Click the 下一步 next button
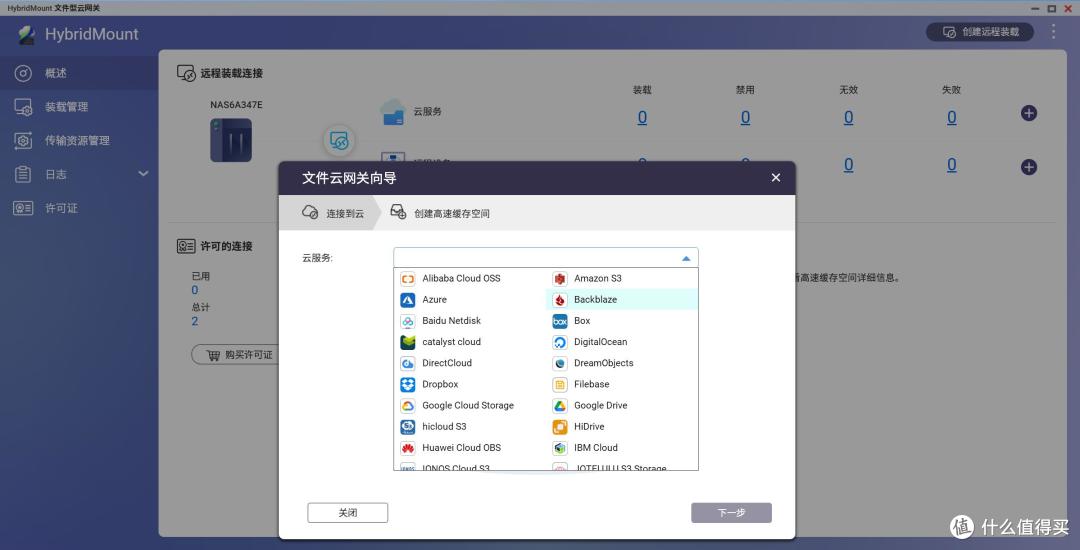Image resolution: width=1080 pixels, height=550 pixels. point(731,513)
